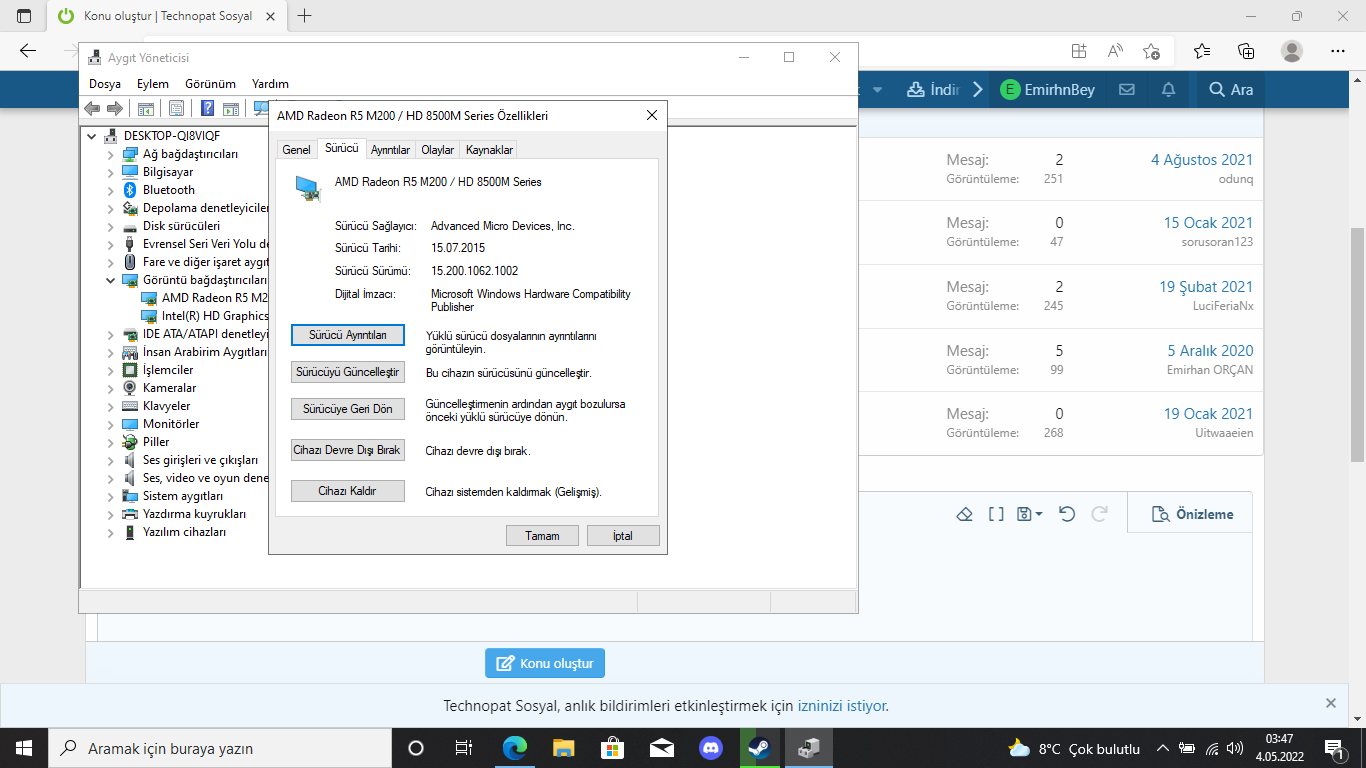This screenshot has width=1366, height=768.
Task: Open the envelope messages icon in forum header
Action: (x=1127, y=90)
